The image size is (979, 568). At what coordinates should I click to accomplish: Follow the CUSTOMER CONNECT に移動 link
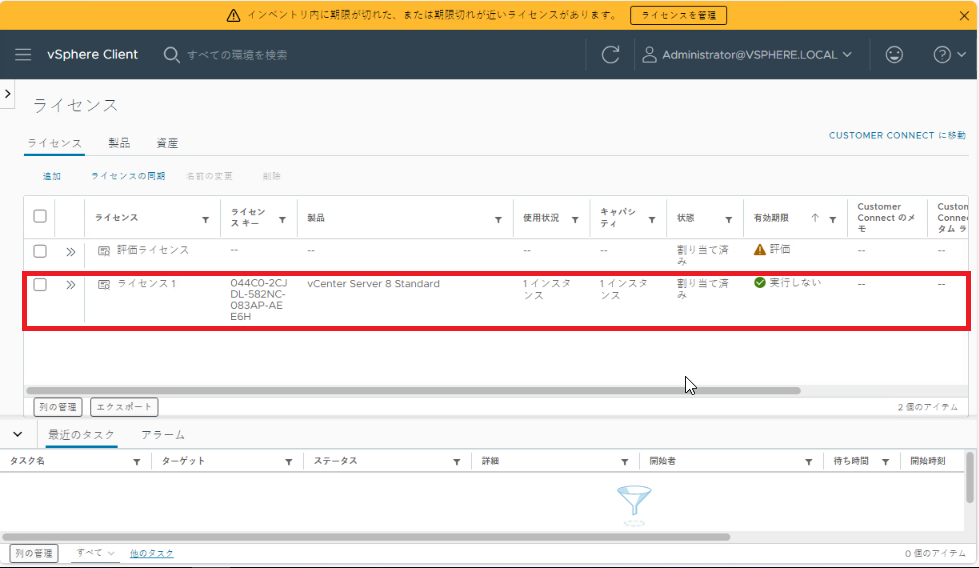[897, 135]
